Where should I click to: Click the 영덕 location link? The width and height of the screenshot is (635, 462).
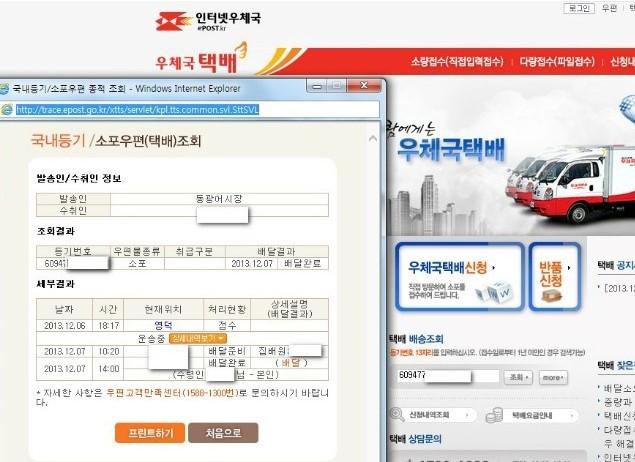(164, 325)
